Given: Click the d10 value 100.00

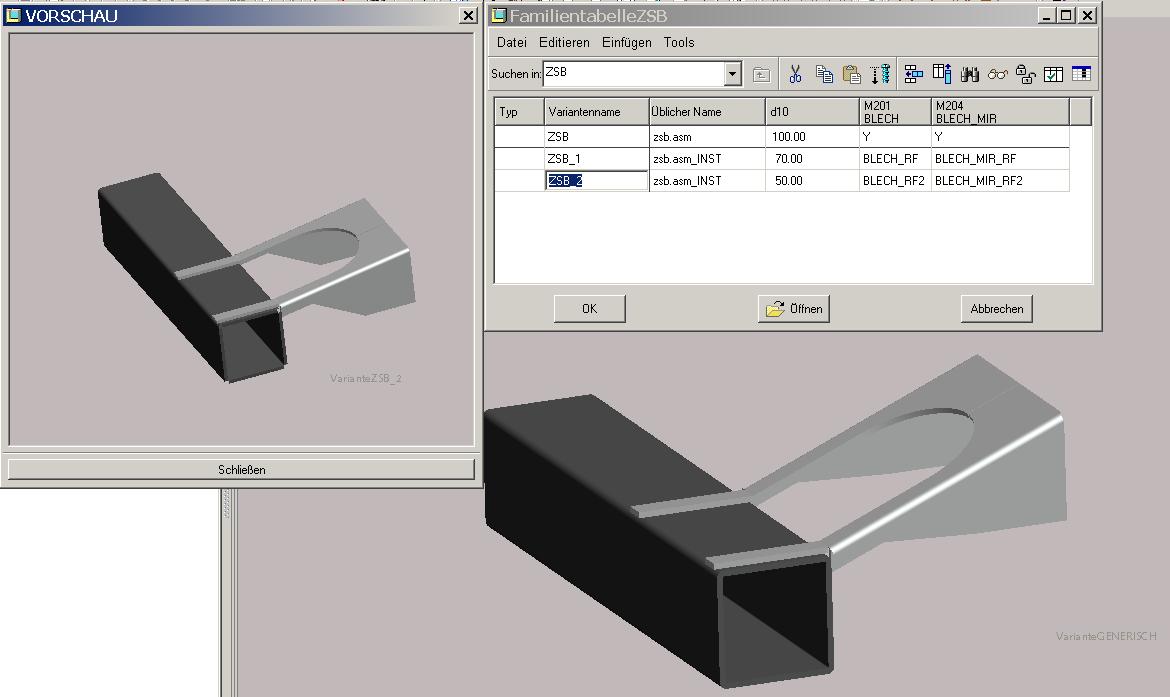Looking at the screenshot, I should 813,137.
